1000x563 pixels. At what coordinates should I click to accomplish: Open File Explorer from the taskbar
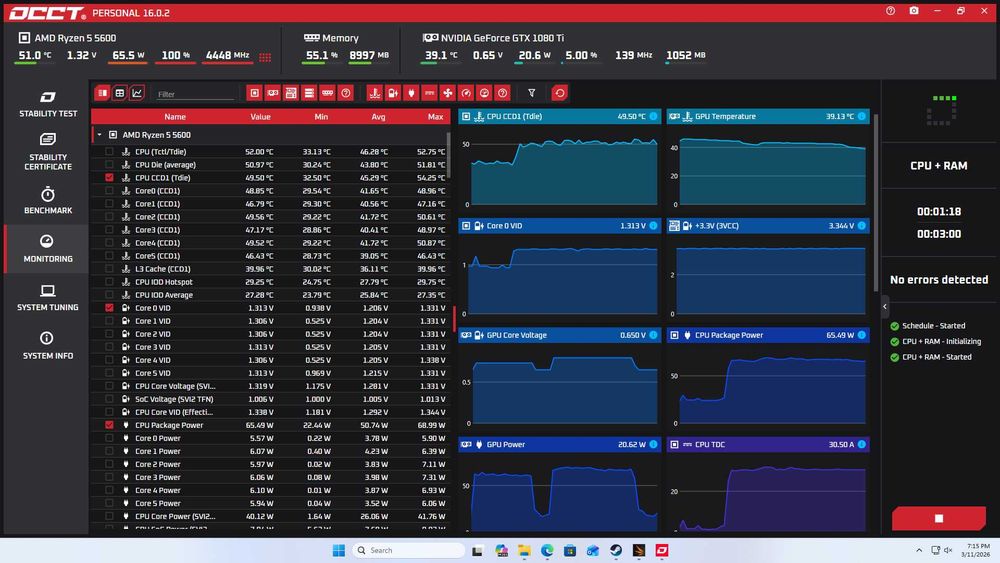(x=524, y=550)
